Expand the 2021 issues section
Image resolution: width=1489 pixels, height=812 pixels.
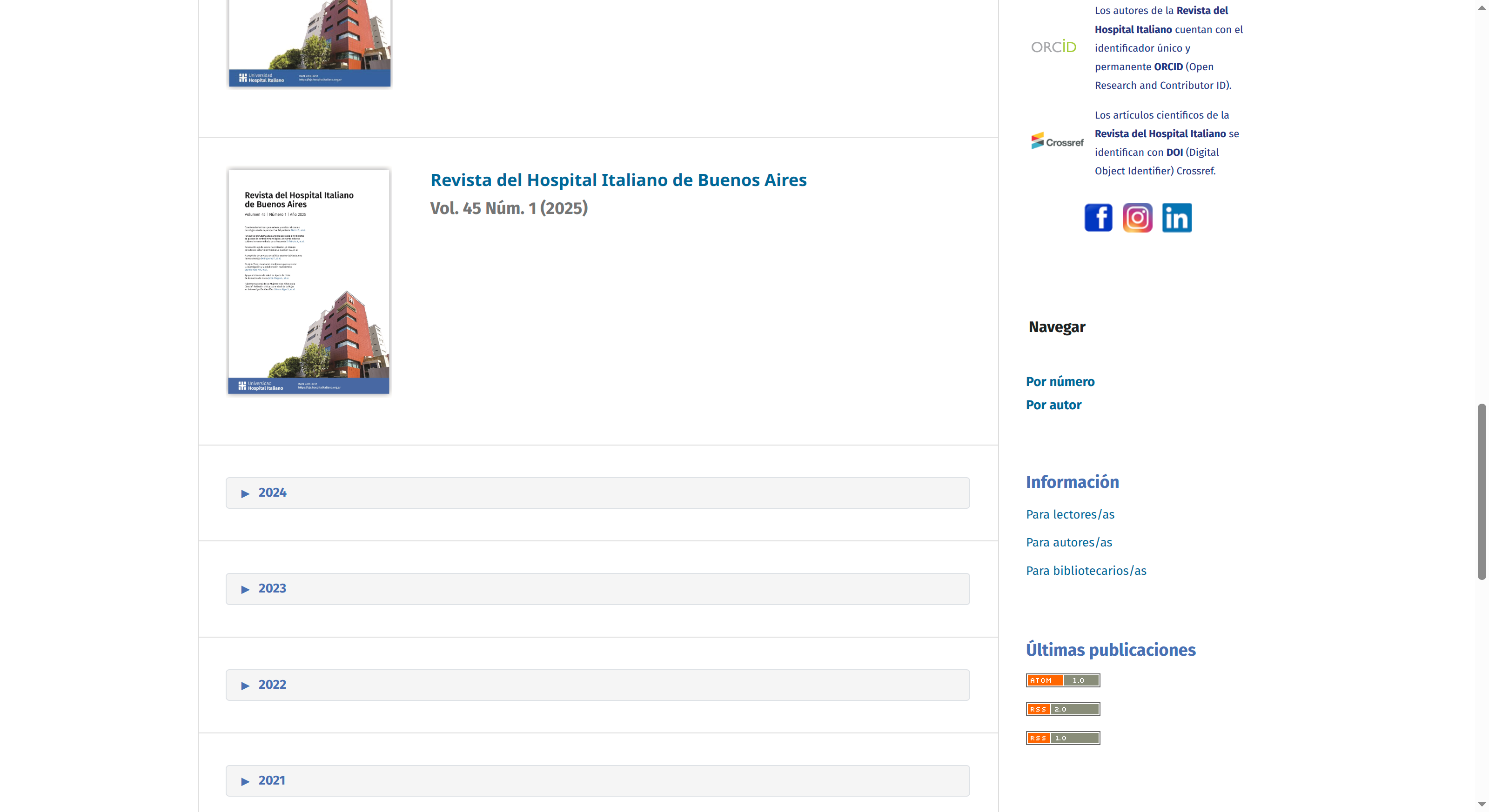pos(597,781)
